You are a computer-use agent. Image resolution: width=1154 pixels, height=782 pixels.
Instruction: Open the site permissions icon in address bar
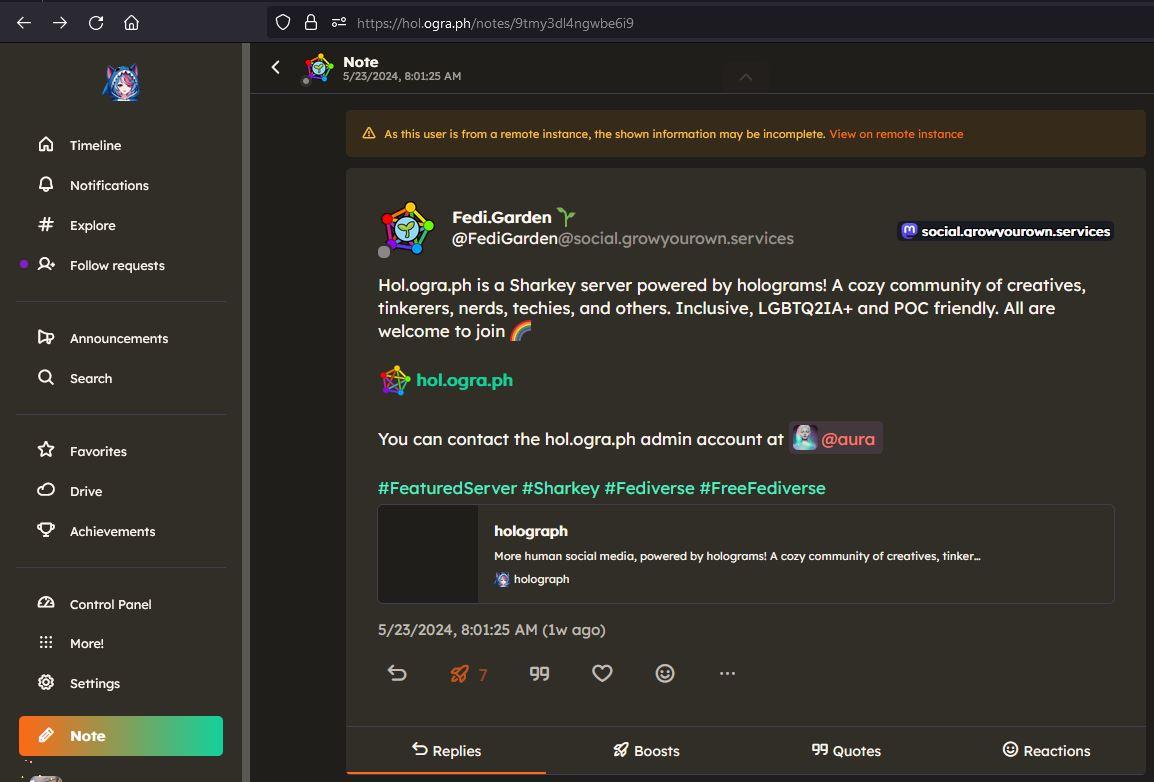coord(339,23)
